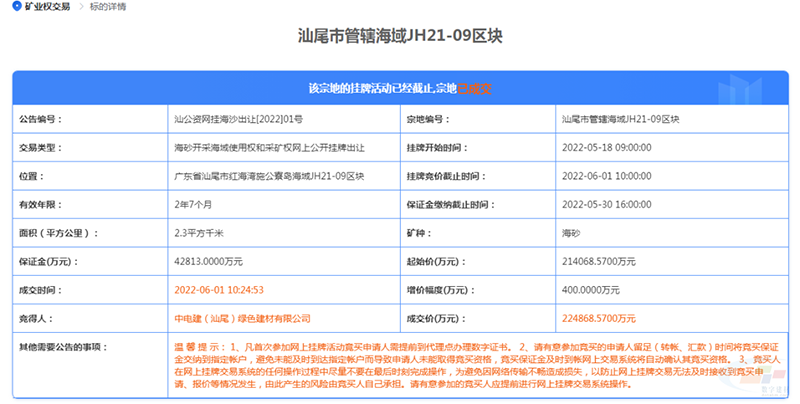
Task: Click the breadcrumb chevron separator arrow
Action: pyautogui.click(x=80, y=6)
